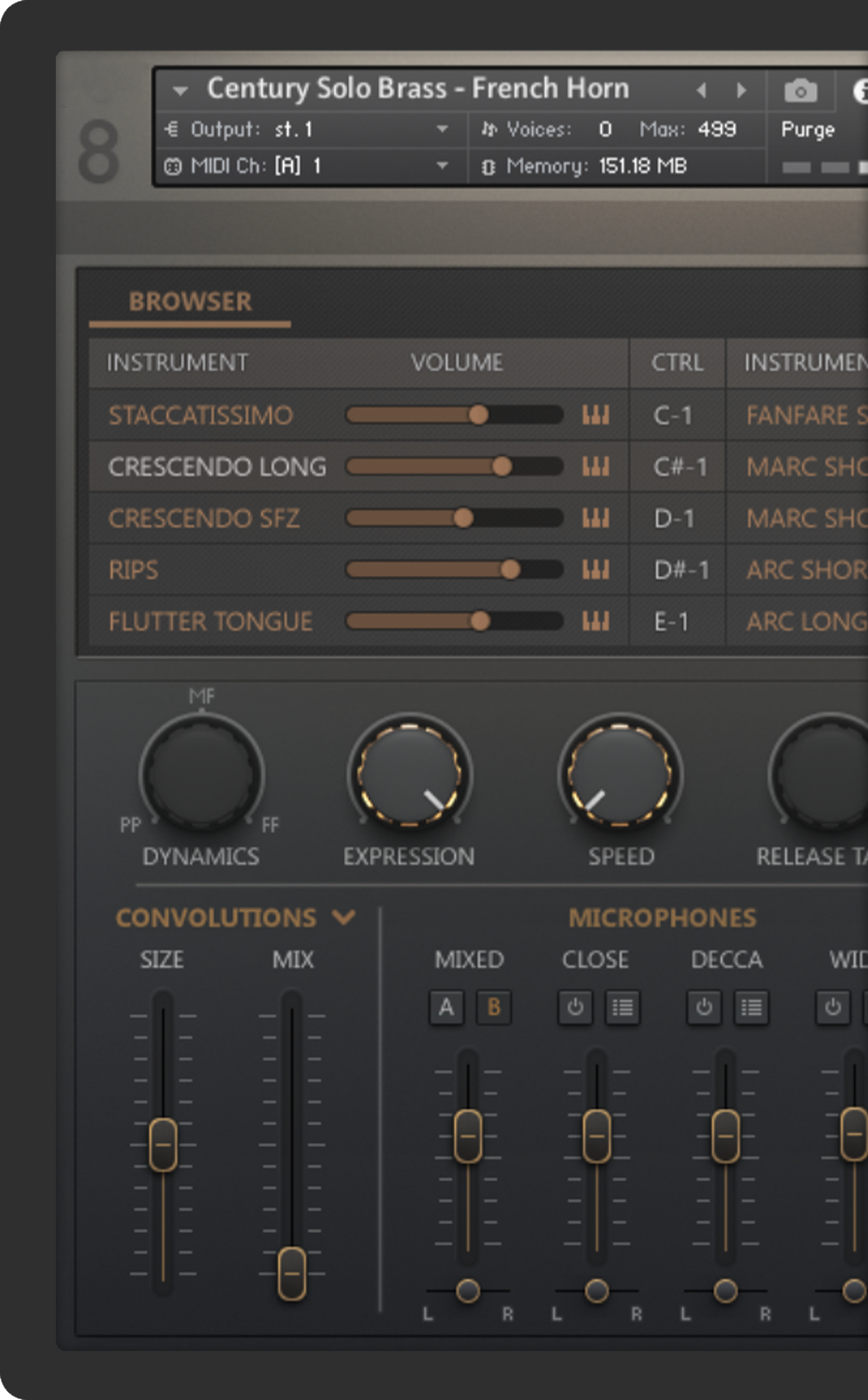Select the Crescendo SFZ articulation
The height and width of the screenshot is (1400, 868).
(x=203, y=519)
